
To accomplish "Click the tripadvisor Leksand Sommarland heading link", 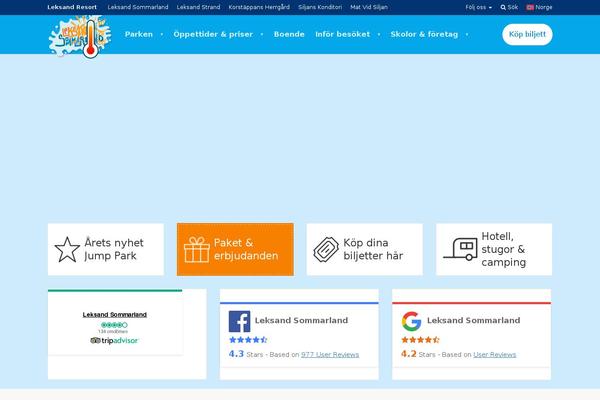I will point(115,315).
